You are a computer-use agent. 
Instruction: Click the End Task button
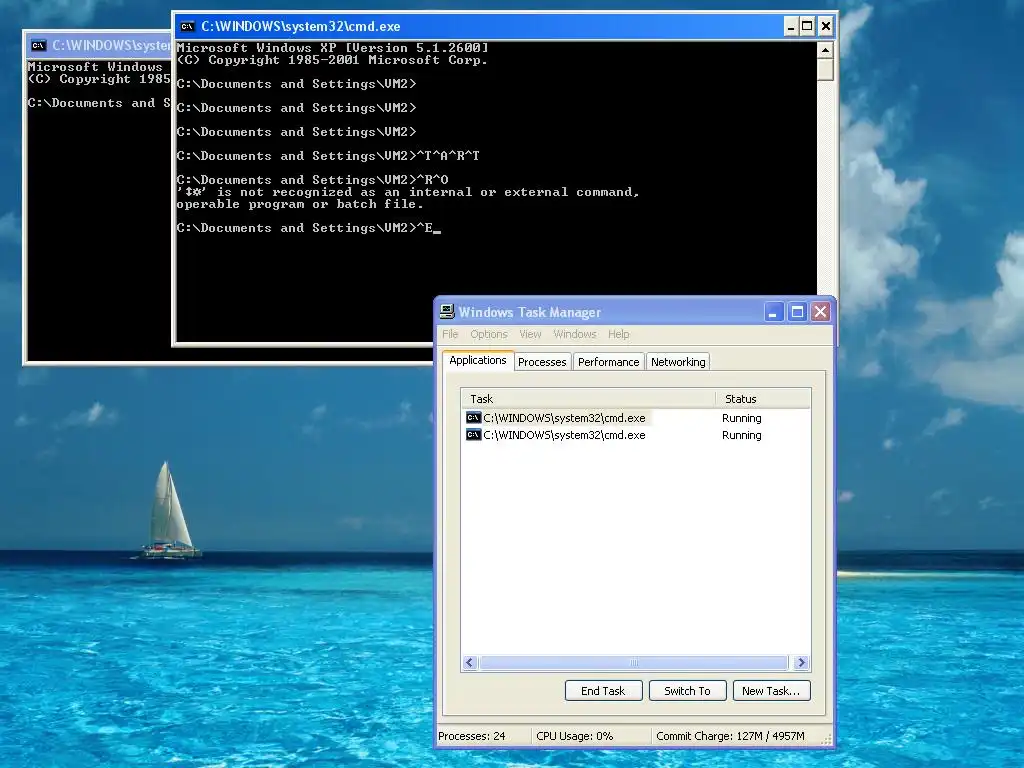603,691
